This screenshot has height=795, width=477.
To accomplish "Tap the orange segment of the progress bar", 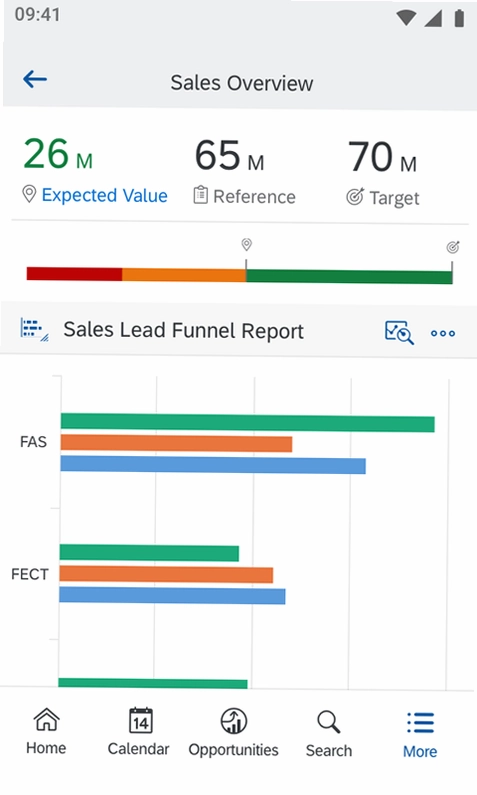I will tap(184, 275).
